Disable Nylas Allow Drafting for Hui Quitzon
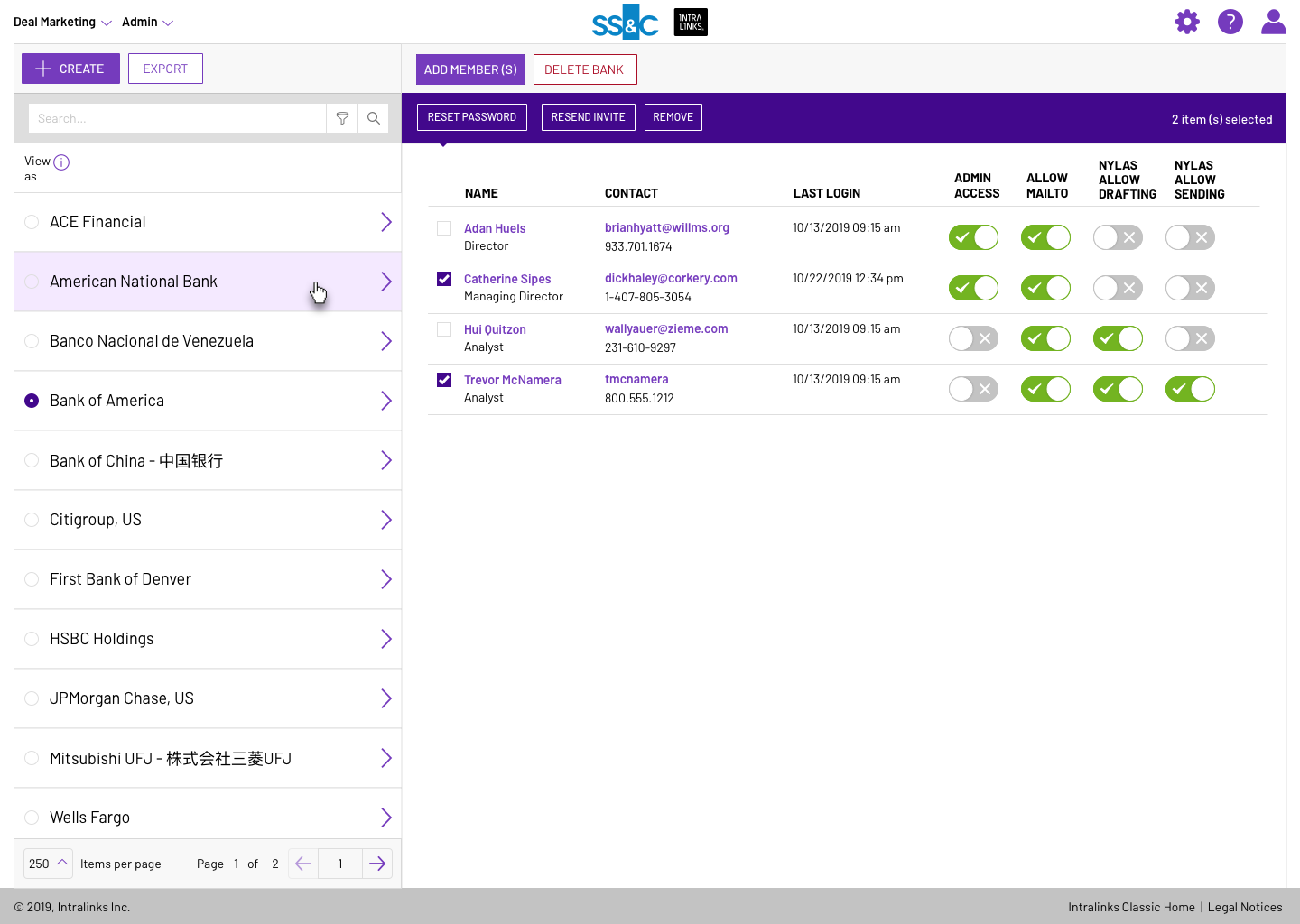1300x924 pixels. tap(1118, 338)
